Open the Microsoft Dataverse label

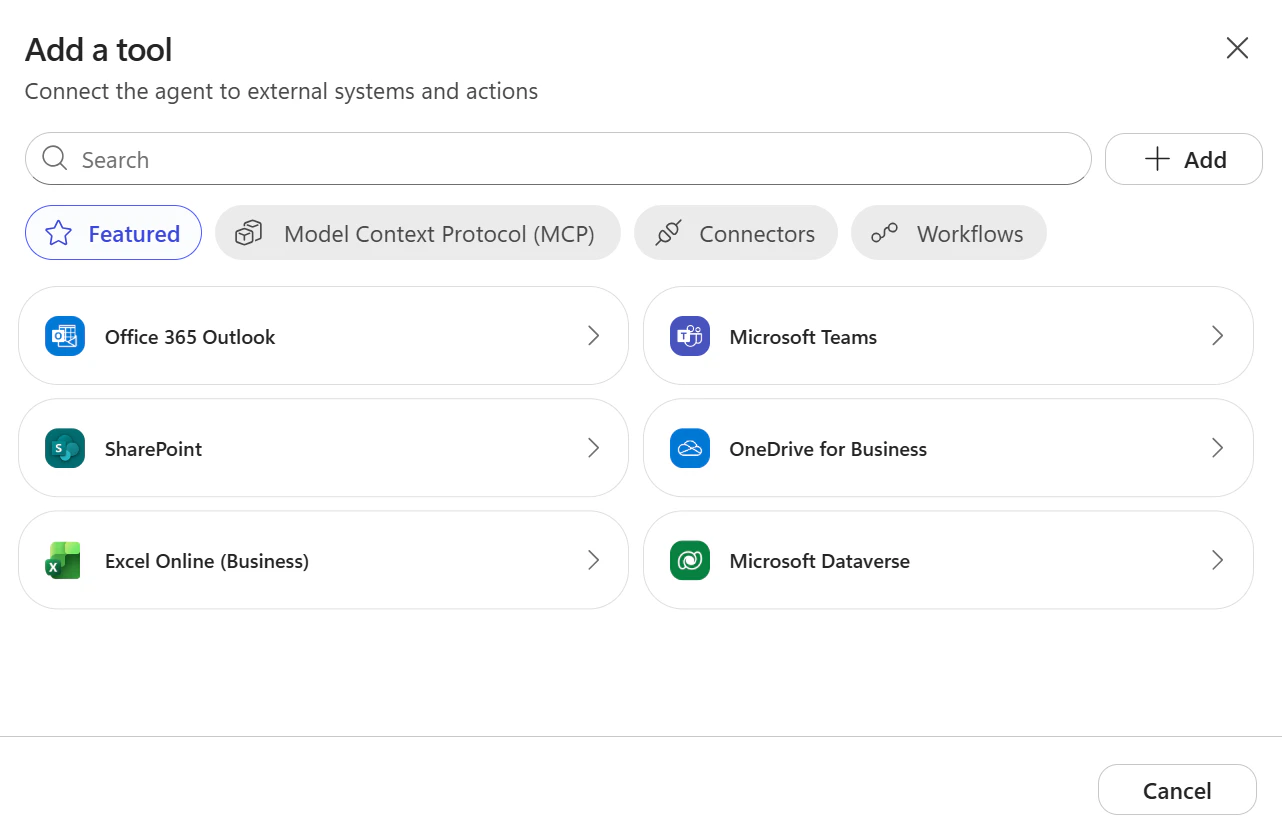[820, 561]
